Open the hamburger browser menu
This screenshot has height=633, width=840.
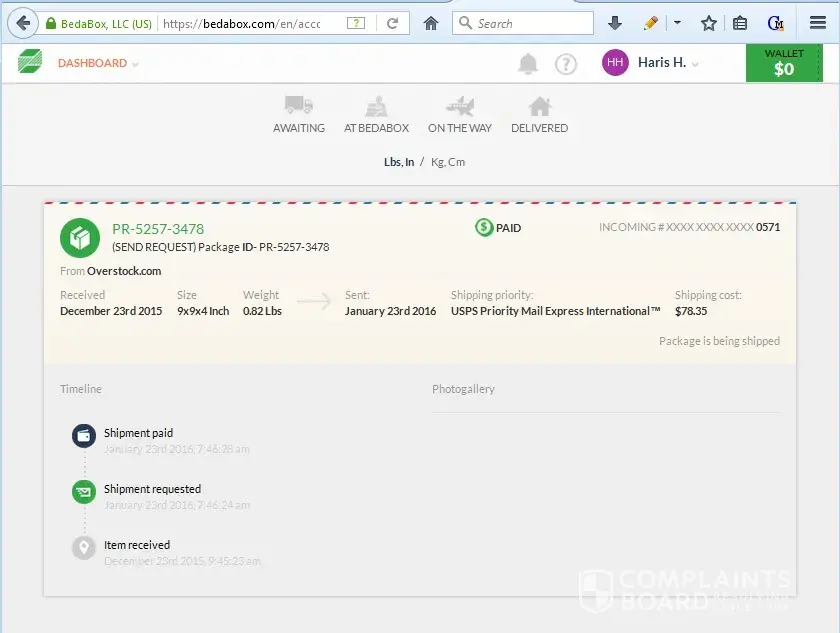coord(818,23)
